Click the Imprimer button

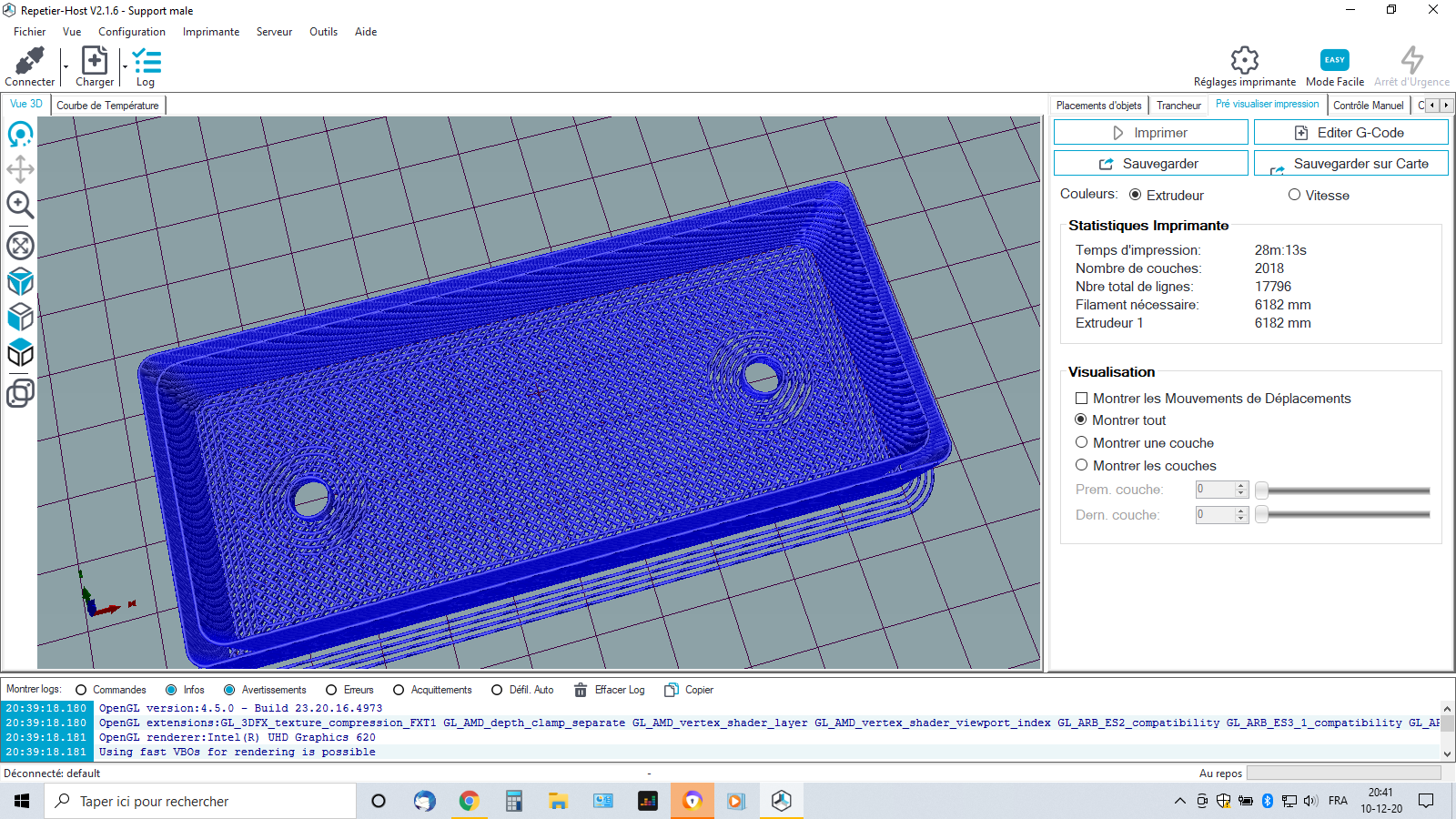[1150, 133]
